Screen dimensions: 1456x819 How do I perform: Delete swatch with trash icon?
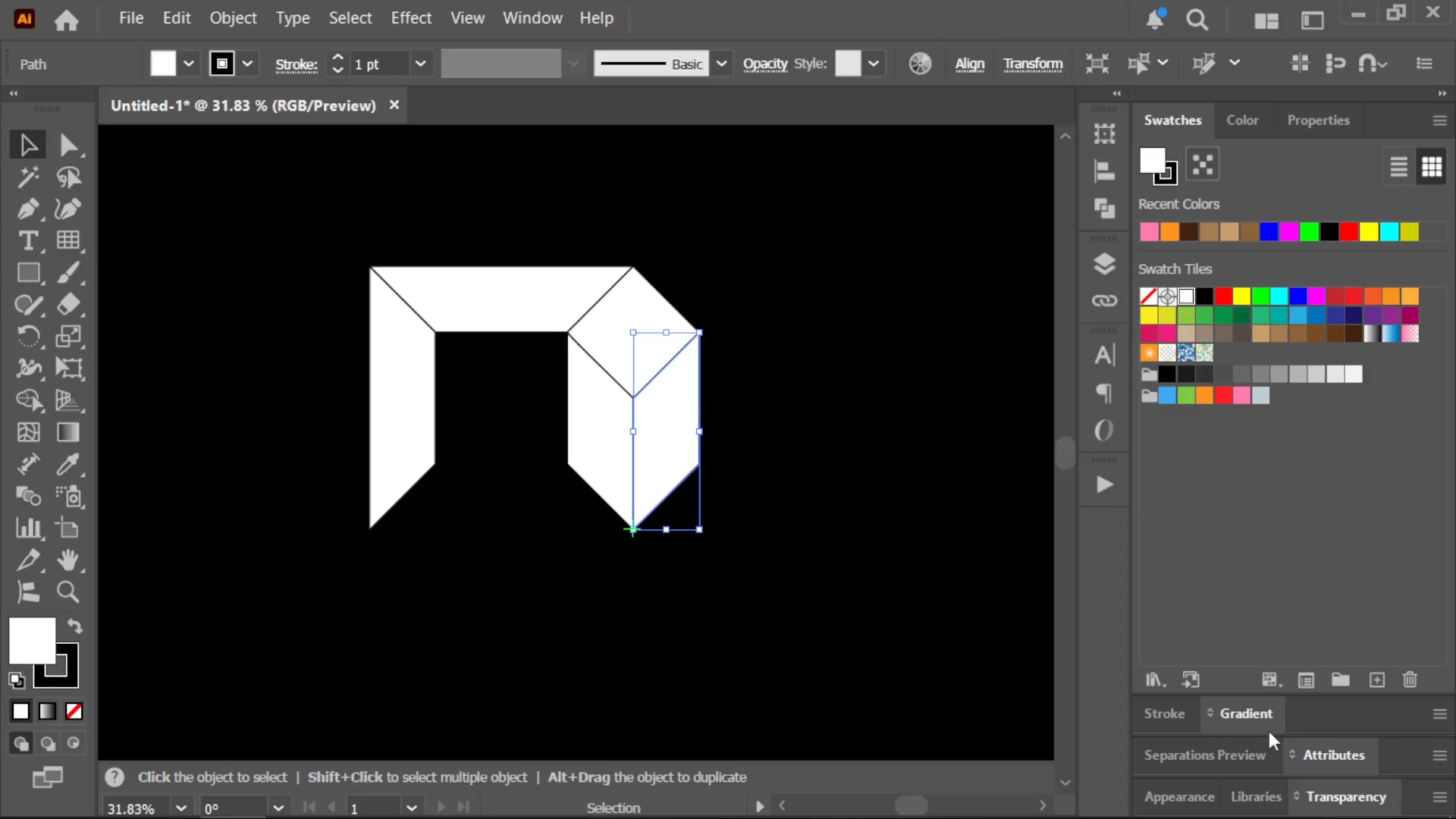tap(1410, 680)
